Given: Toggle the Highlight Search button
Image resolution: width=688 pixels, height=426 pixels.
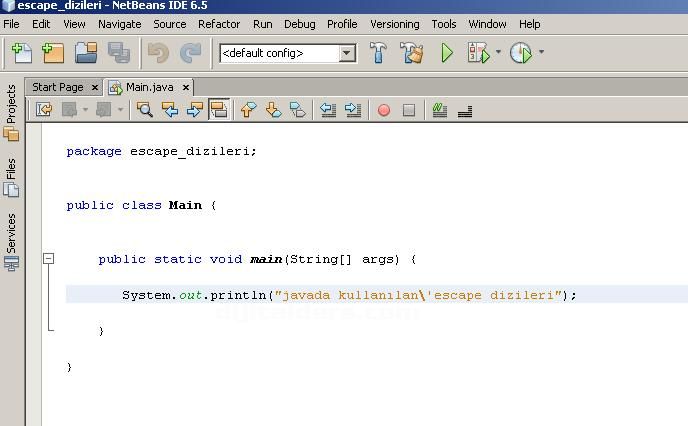Looking at the screenshot, I should [x=219, y=110].
